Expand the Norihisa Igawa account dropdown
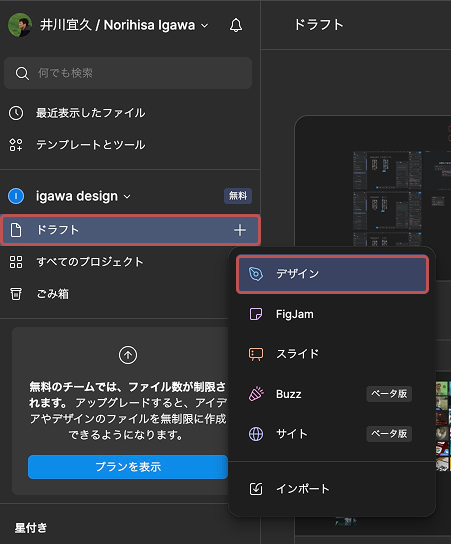Viewport: 451px width, 544px height. click(x=205, y=26)
